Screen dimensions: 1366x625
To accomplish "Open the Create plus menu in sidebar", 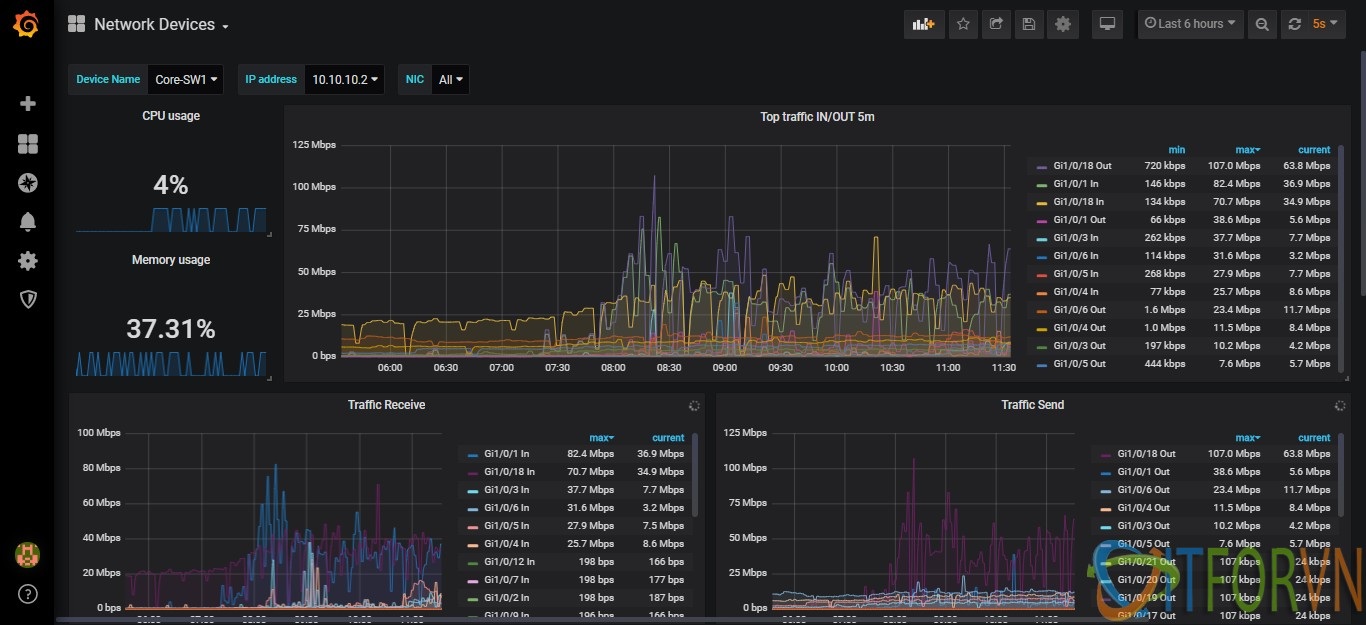I will click(x=28, y=104).
